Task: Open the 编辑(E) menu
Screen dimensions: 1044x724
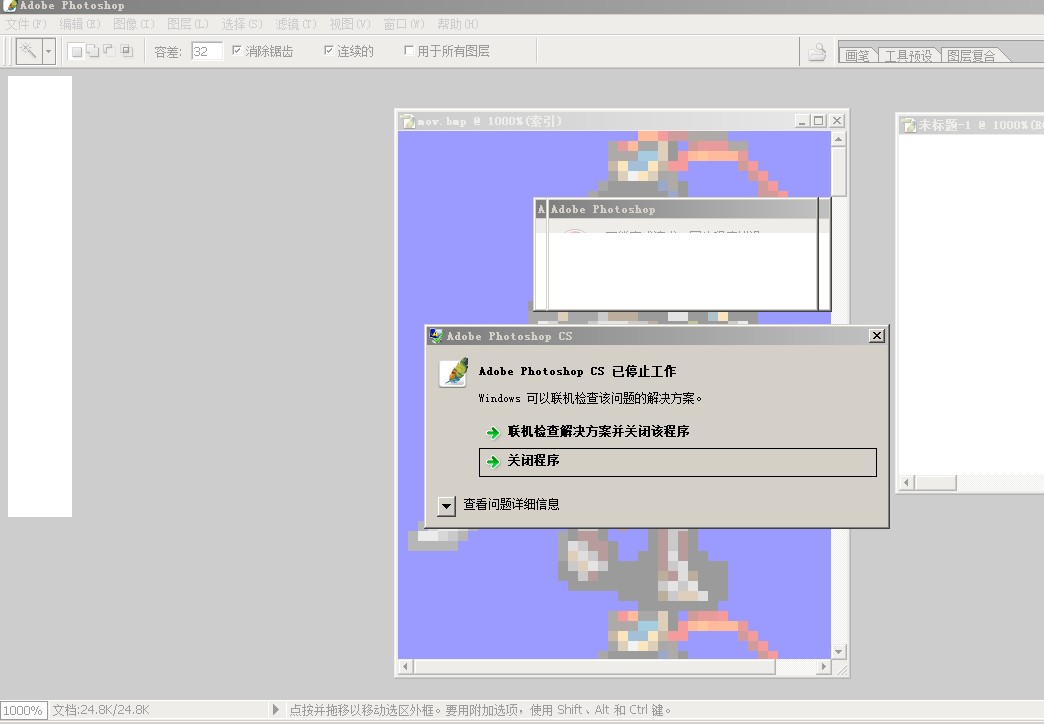Action: pyautogui.click(x=80, y=24)
